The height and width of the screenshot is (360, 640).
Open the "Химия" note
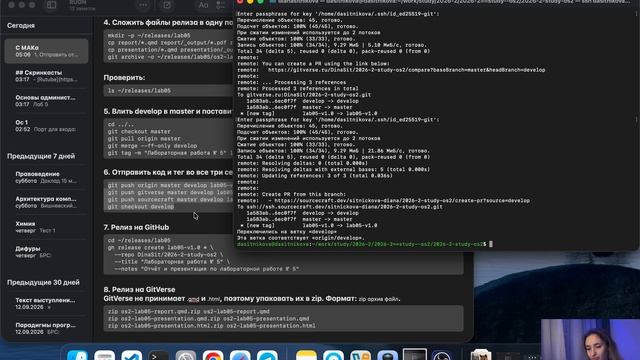click(47, 227)
